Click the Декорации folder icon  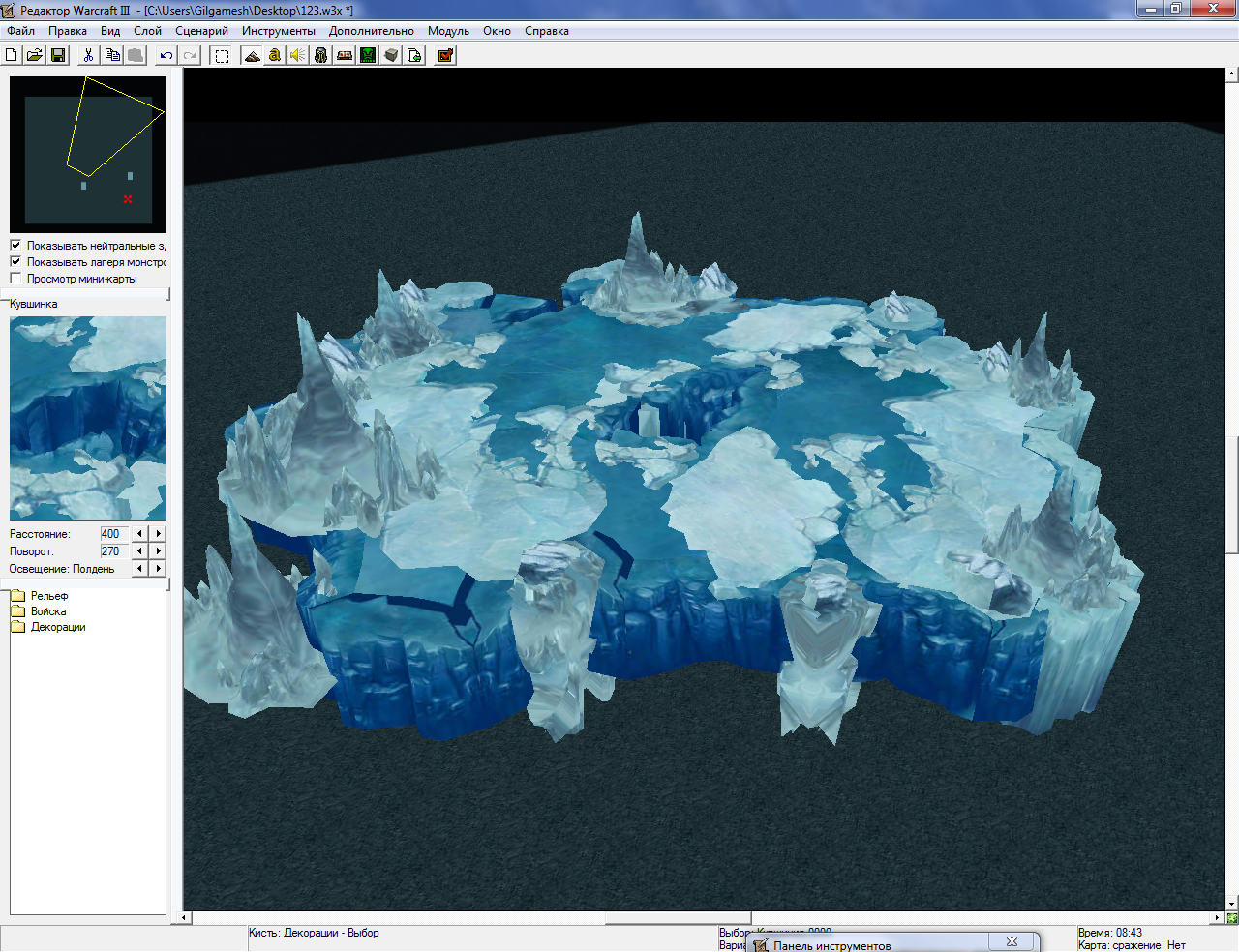(17, 627)
